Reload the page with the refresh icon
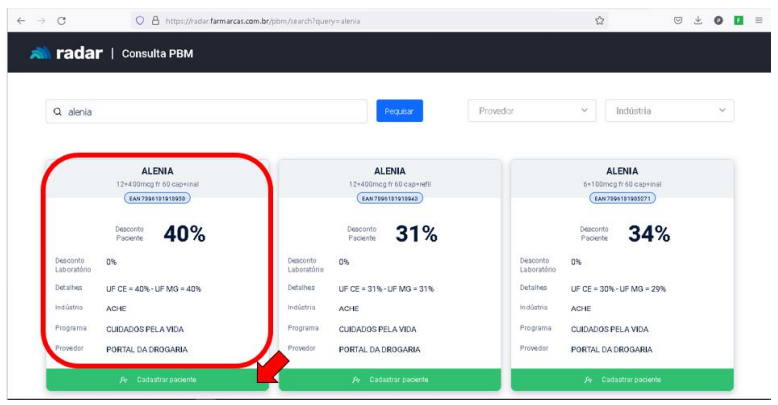 coord(62,21)
